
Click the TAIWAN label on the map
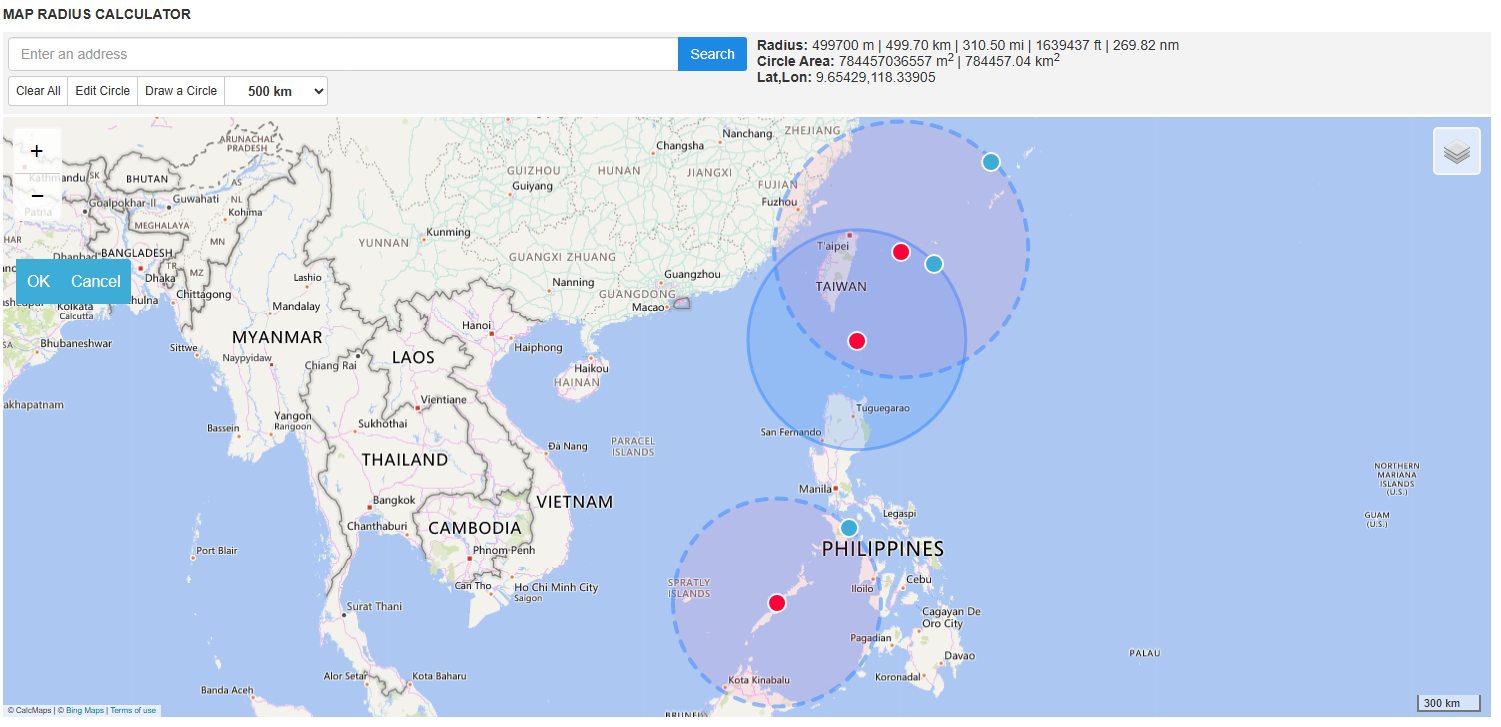pos(841,287)
